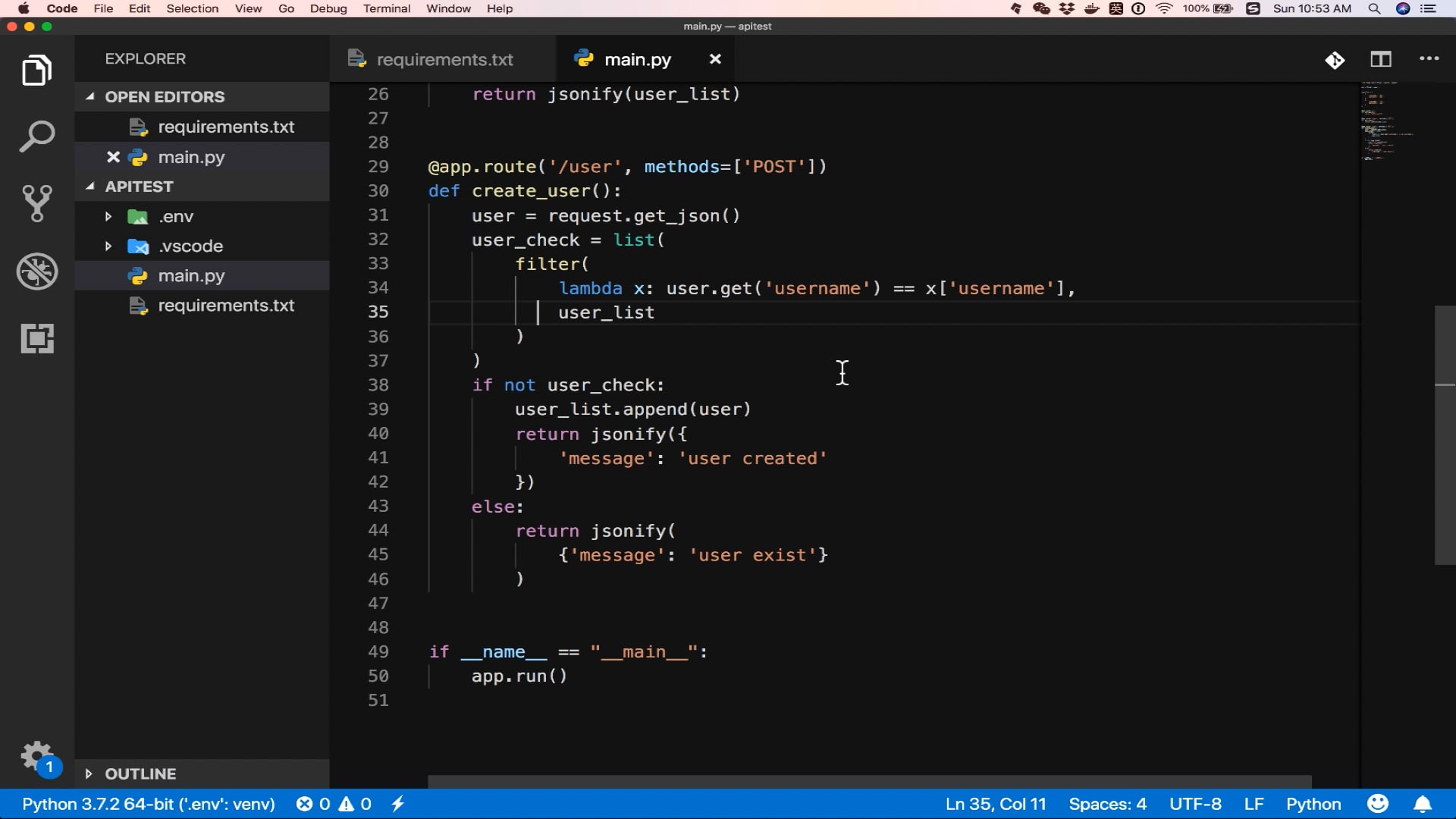This screenshot has width=1456, height=819.
Task: Collapse the OPEN EDITORS section
Action: pos(90,96)
